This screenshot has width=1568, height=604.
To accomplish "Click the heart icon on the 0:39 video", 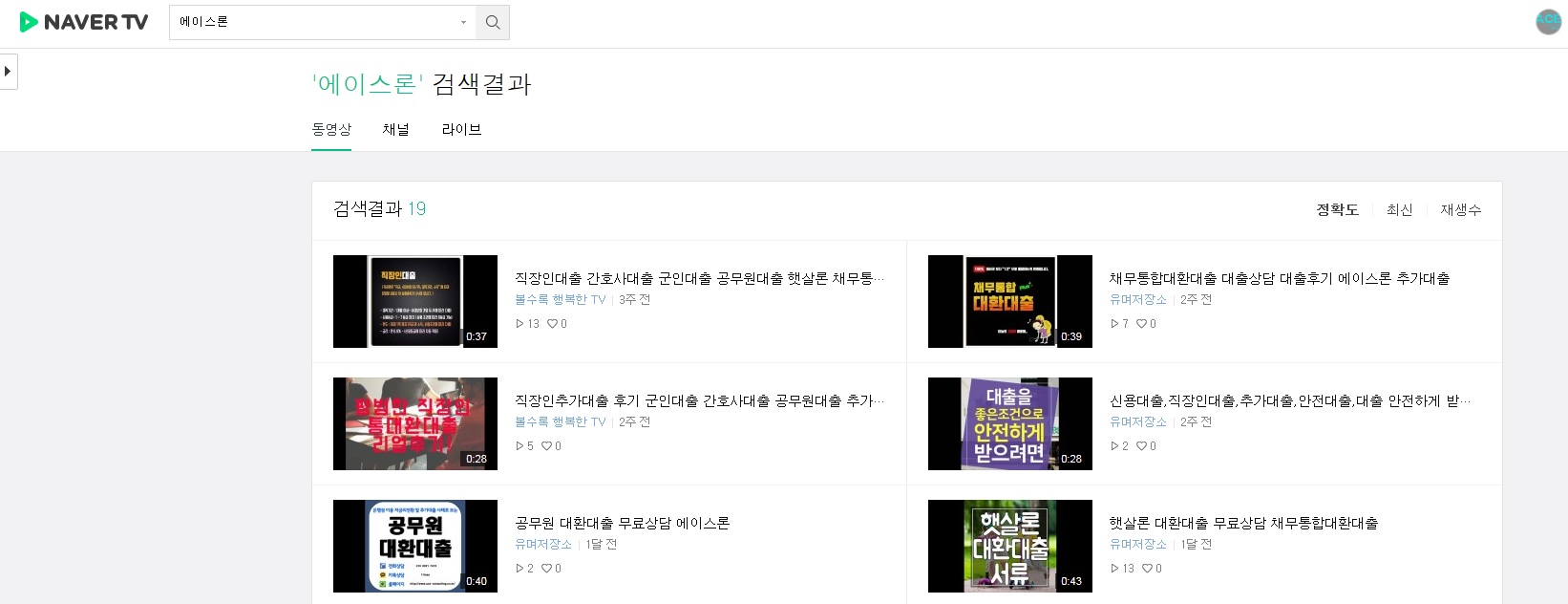I will click(1141, 324).
